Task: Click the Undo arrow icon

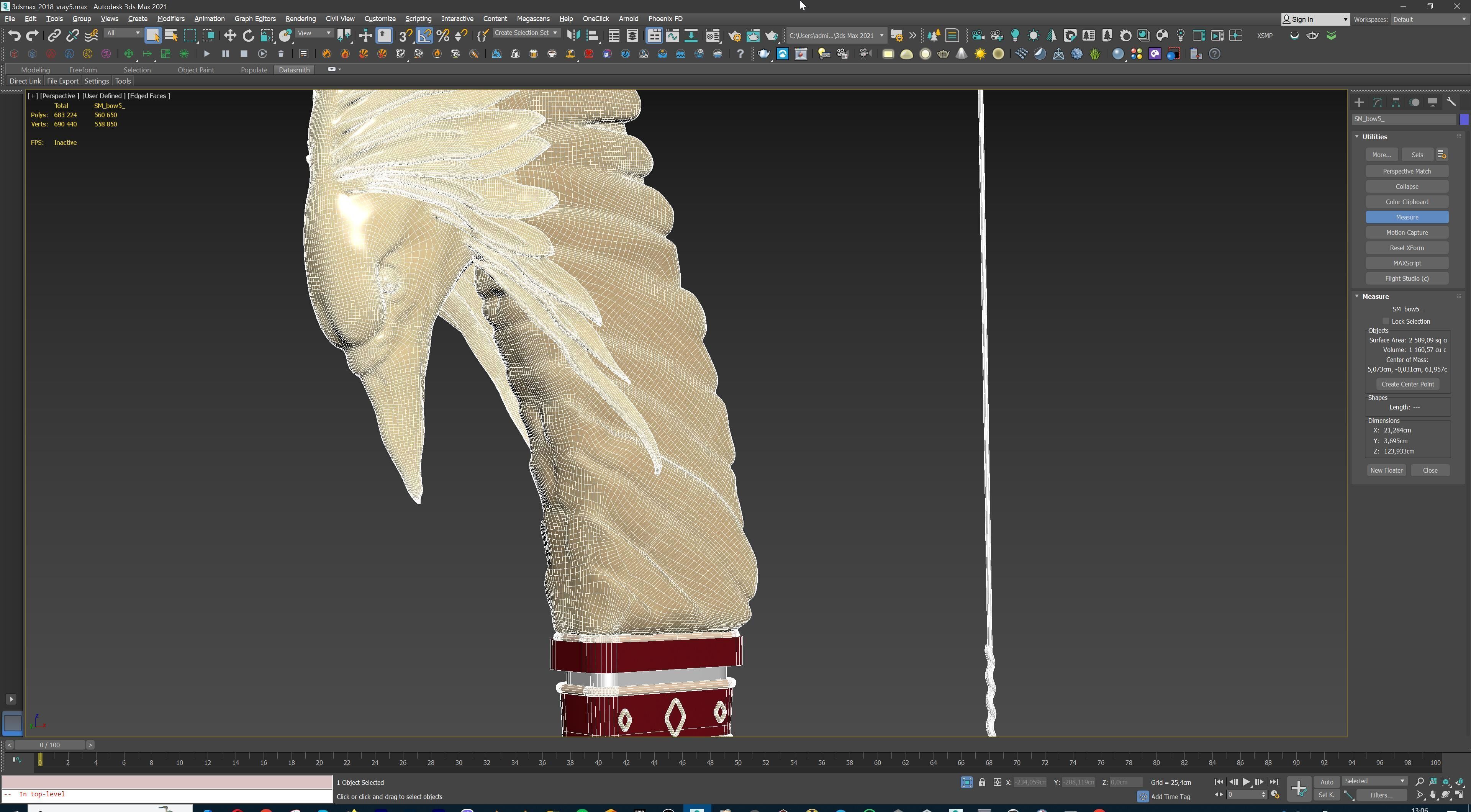Action: 14,35
